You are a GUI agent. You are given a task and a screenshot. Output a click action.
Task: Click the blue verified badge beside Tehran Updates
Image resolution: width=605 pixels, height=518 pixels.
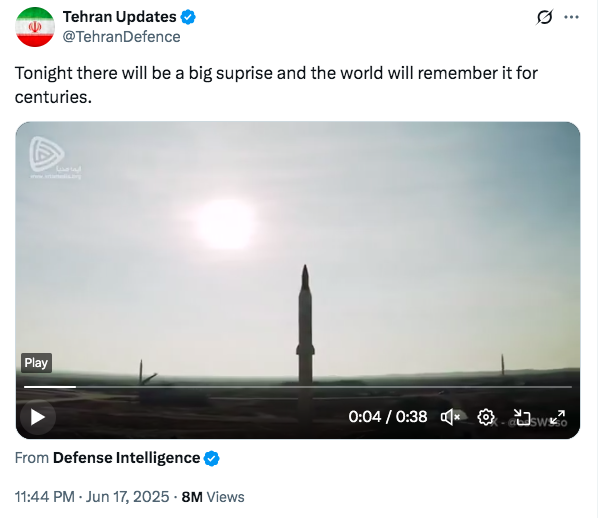[188, 17]
